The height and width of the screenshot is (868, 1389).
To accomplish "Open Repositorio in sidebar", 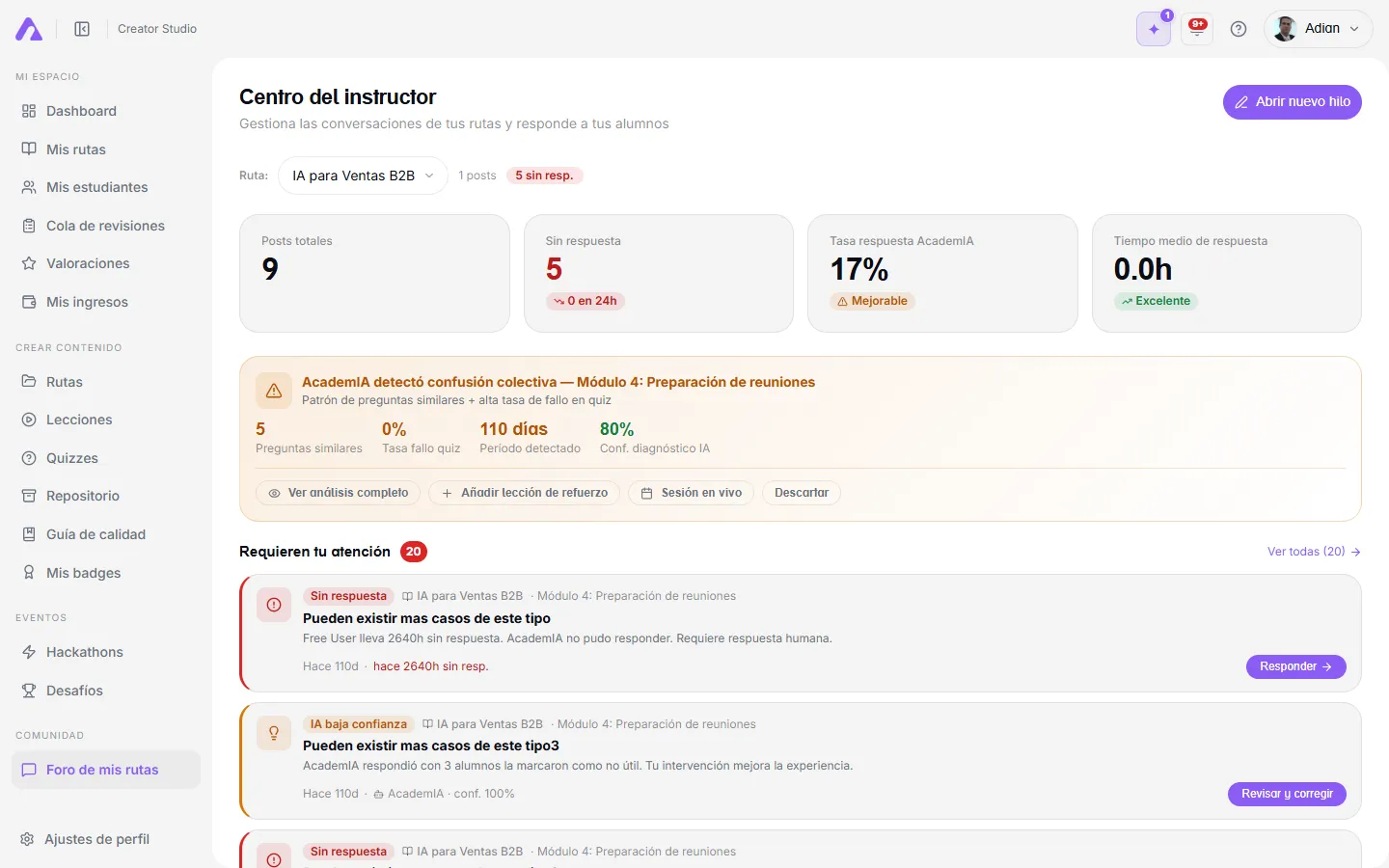I will click(x=106, y=496).
